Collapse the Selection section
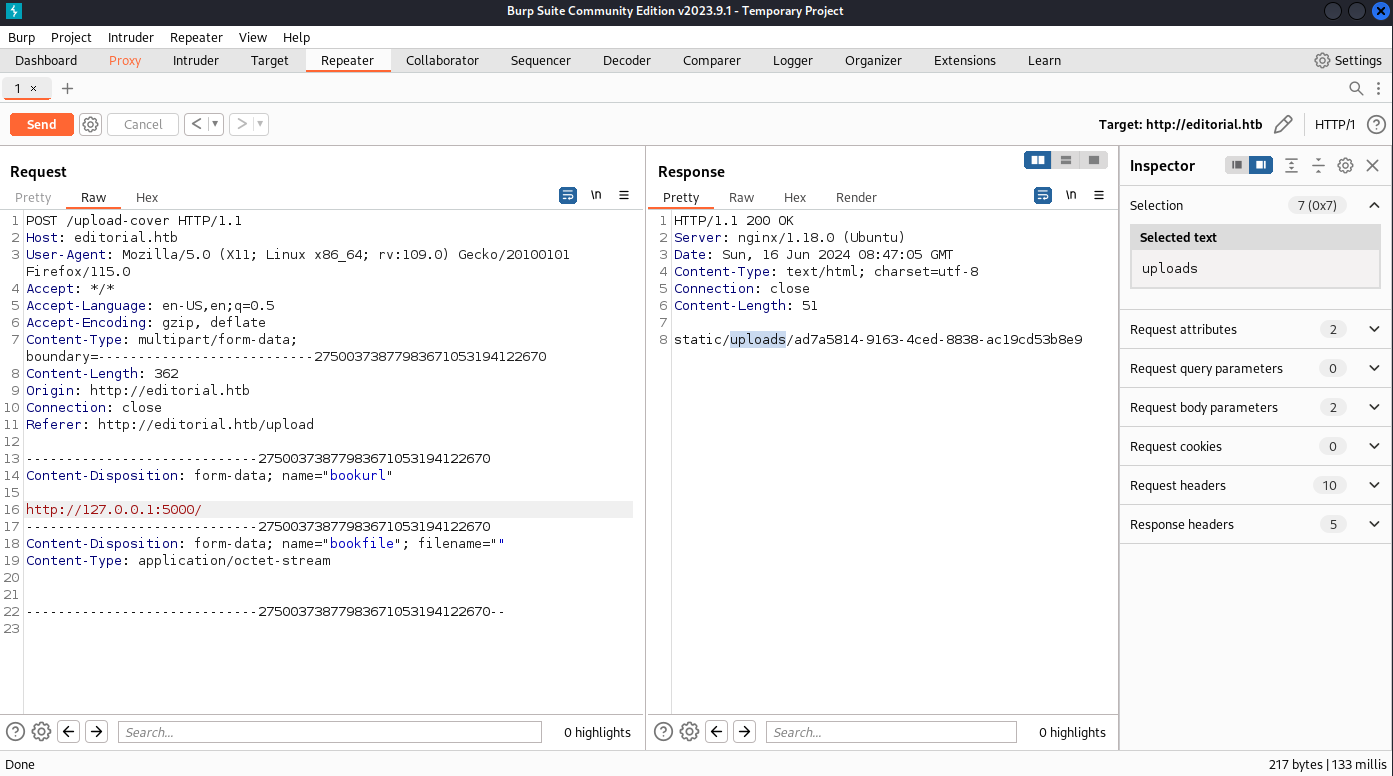Viewport: 1393px width, 776px height. (x=1374, y=205)
